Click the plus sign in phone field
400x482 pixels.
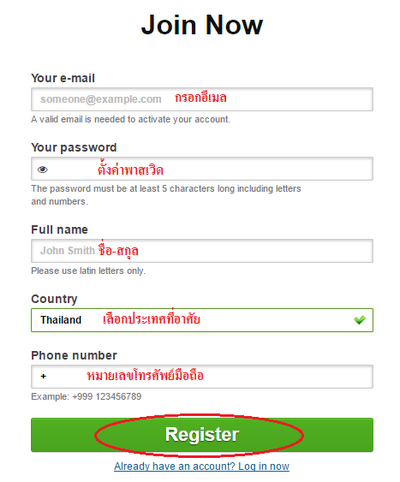point(43,376)
